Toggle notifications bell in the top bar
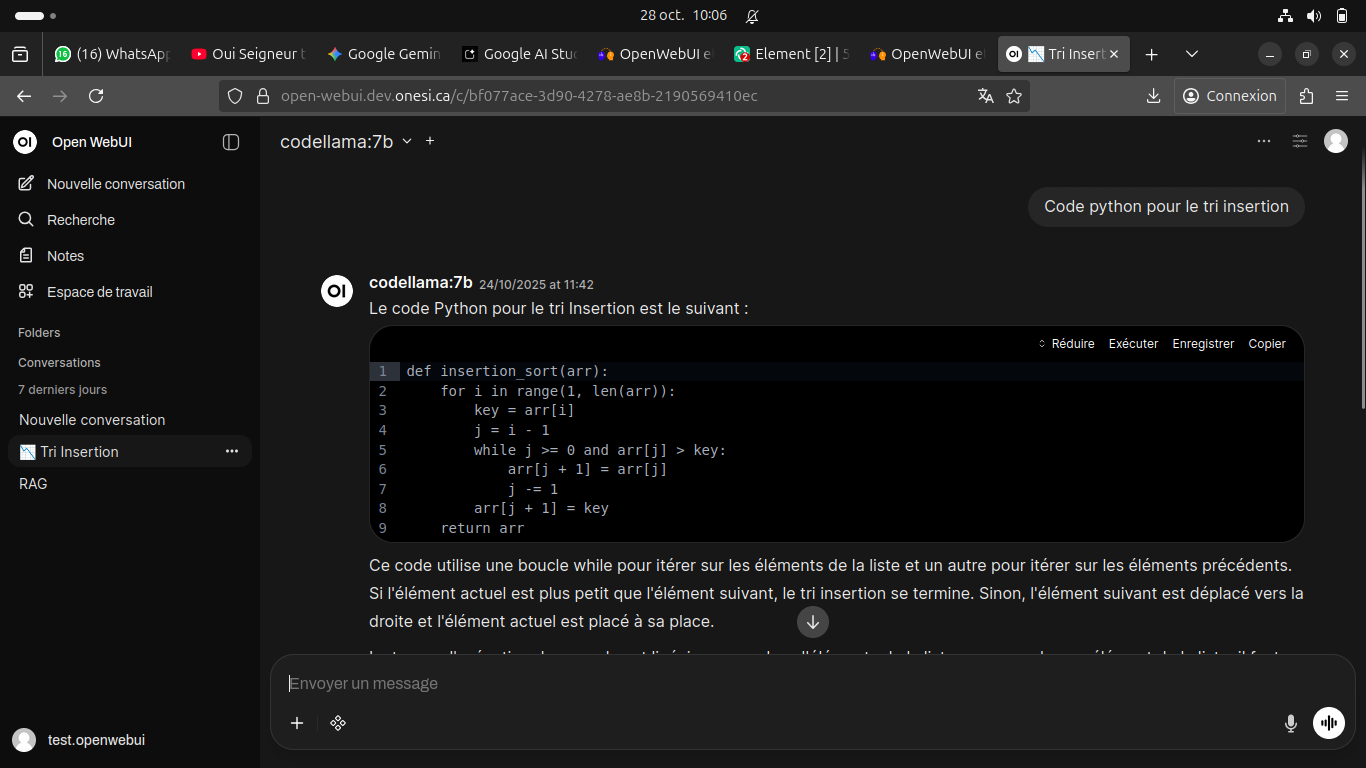Image resolution: width=1366 pixels, height=768 pixels. 752,16
